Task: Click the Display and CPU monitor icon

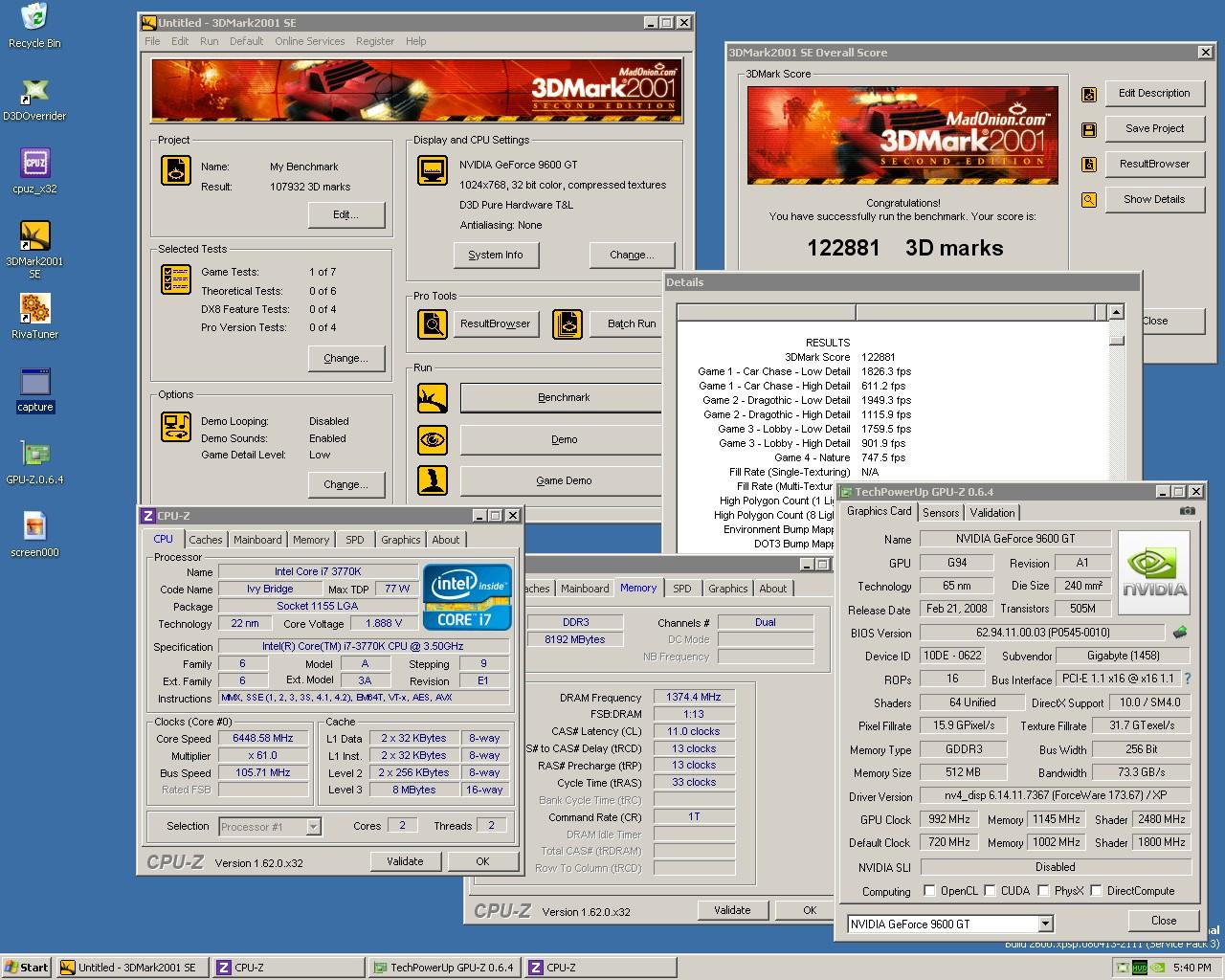Action: [433, 170]
